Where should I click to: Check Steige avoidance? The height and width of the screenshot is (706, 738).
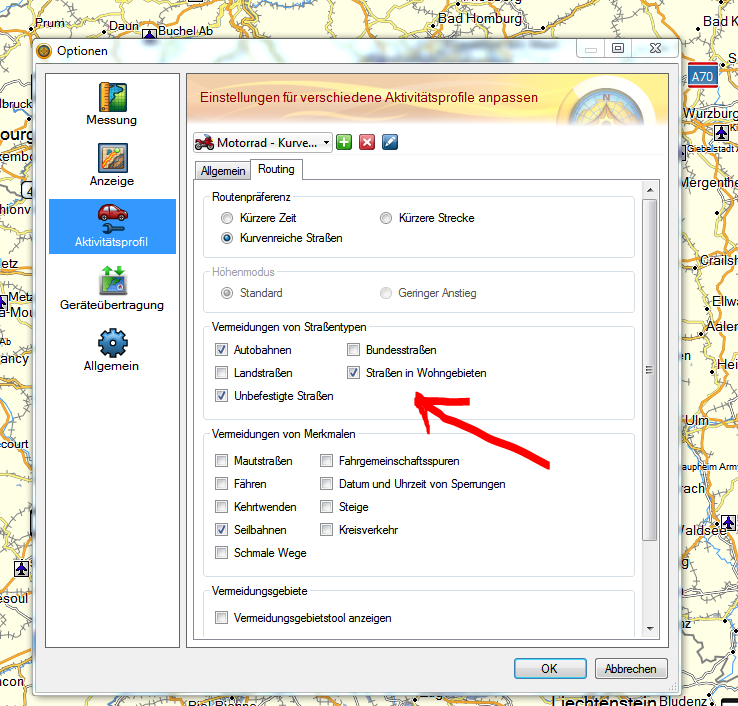(x=326, y=507)
